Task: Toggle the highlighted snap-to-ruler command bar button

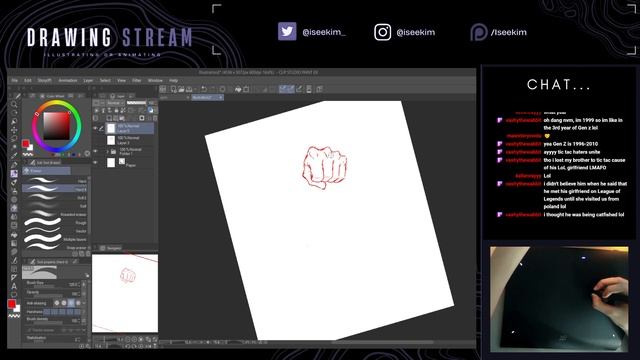Action: (x=283, y=89)
